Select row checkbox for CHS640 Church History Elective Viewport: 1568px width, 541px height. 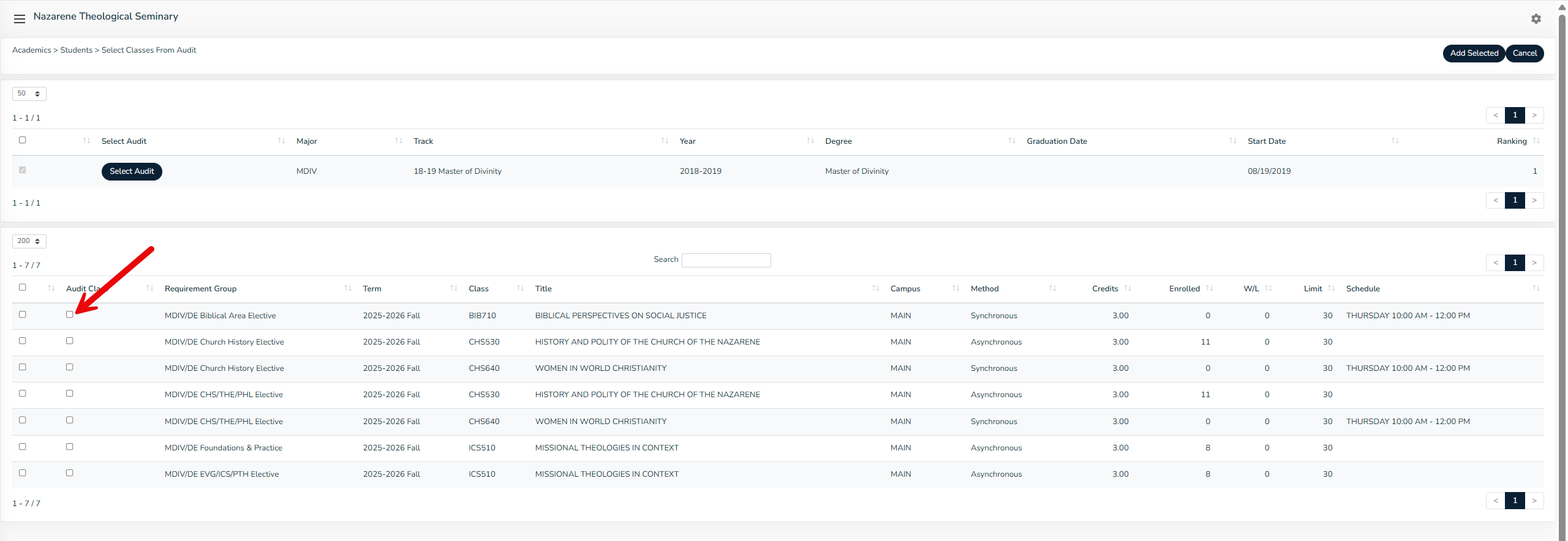click(x=23, y=367)
